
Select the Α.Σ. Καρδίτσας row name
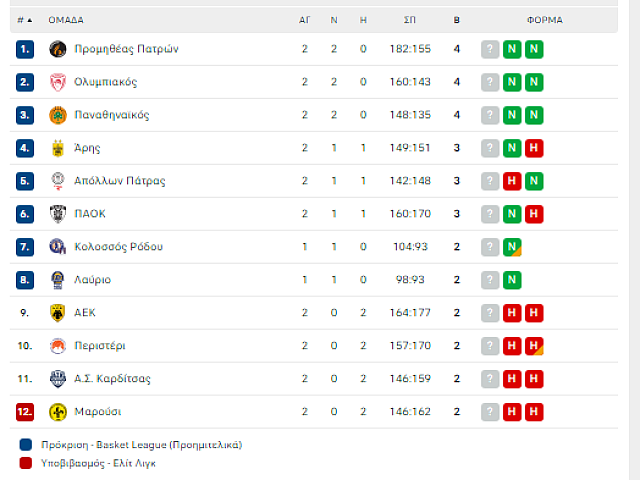pyautogui.click(x=112, y=379)
